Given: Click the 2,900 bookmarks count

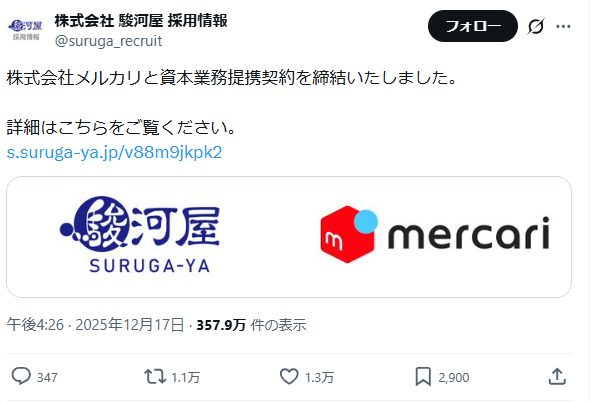Looking at the screenshot, I should (x=454, y=378).
